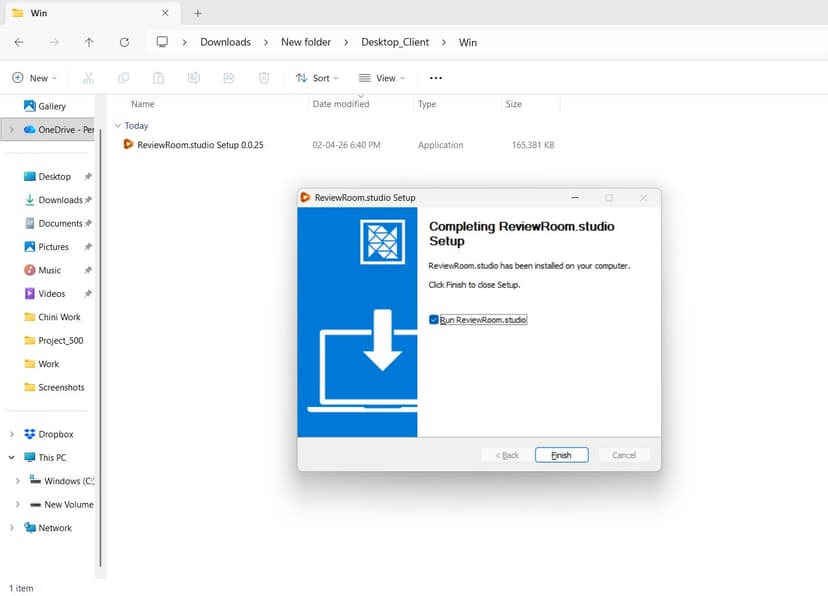Select Dropbox in the sidebar
828x596 pixels.
click(x=55, y=434)
